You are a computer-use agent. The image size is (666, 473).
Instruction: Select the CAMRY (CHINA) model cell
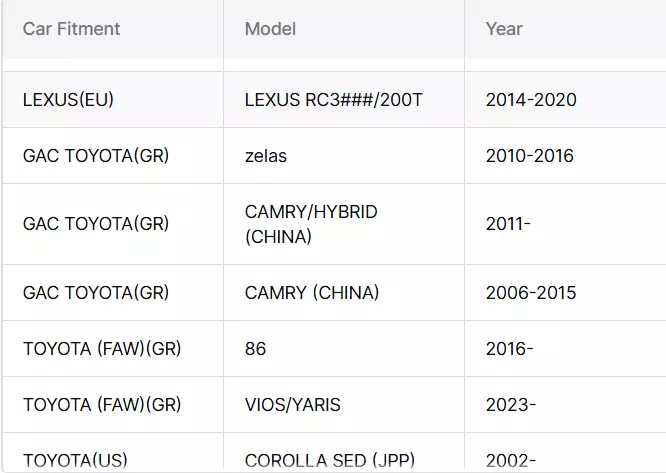(344, 293)
